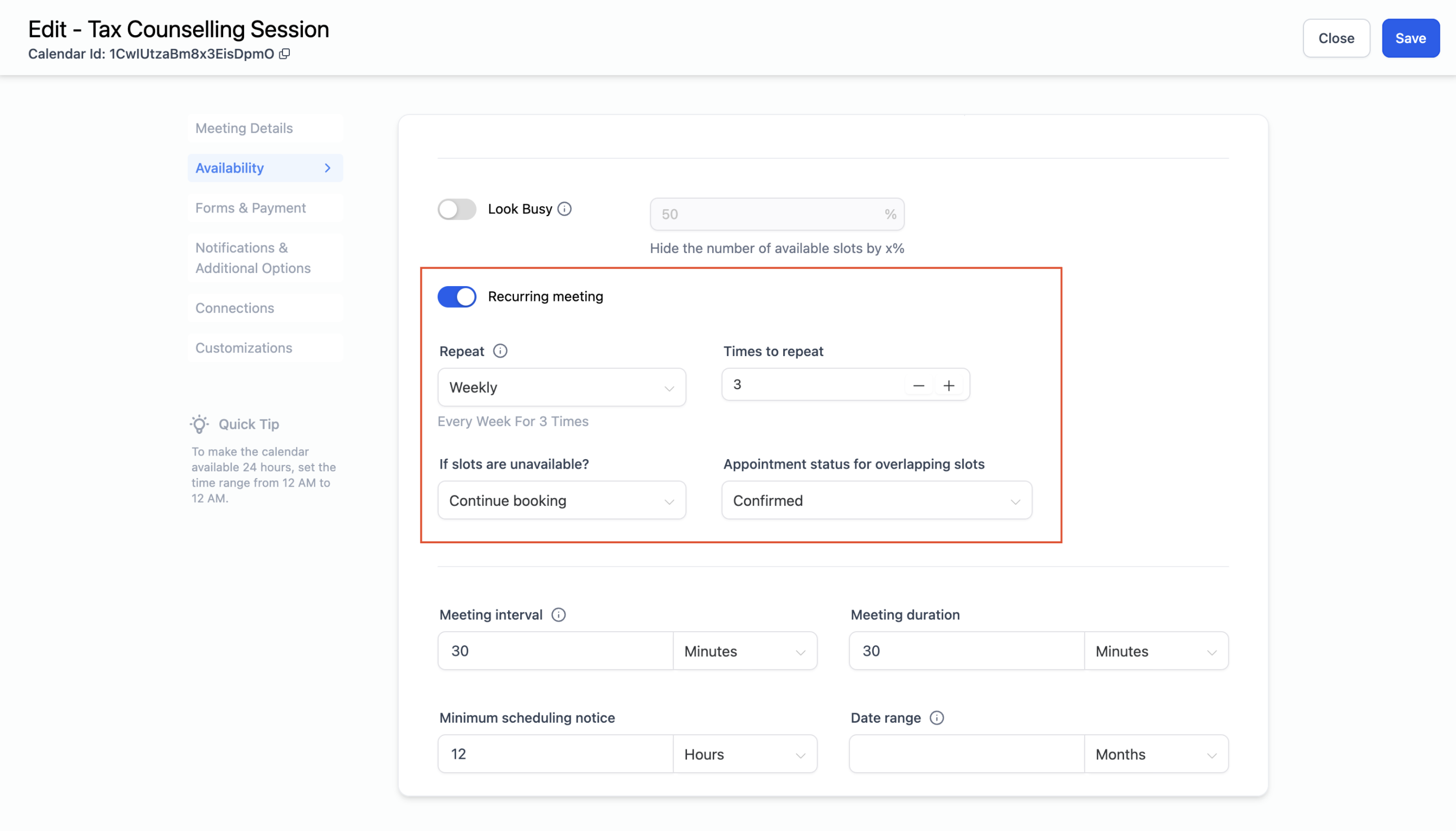The width and height of the screenshot is (1456, 831).
Task: Click the Close button
Action: click(1336, 38)
